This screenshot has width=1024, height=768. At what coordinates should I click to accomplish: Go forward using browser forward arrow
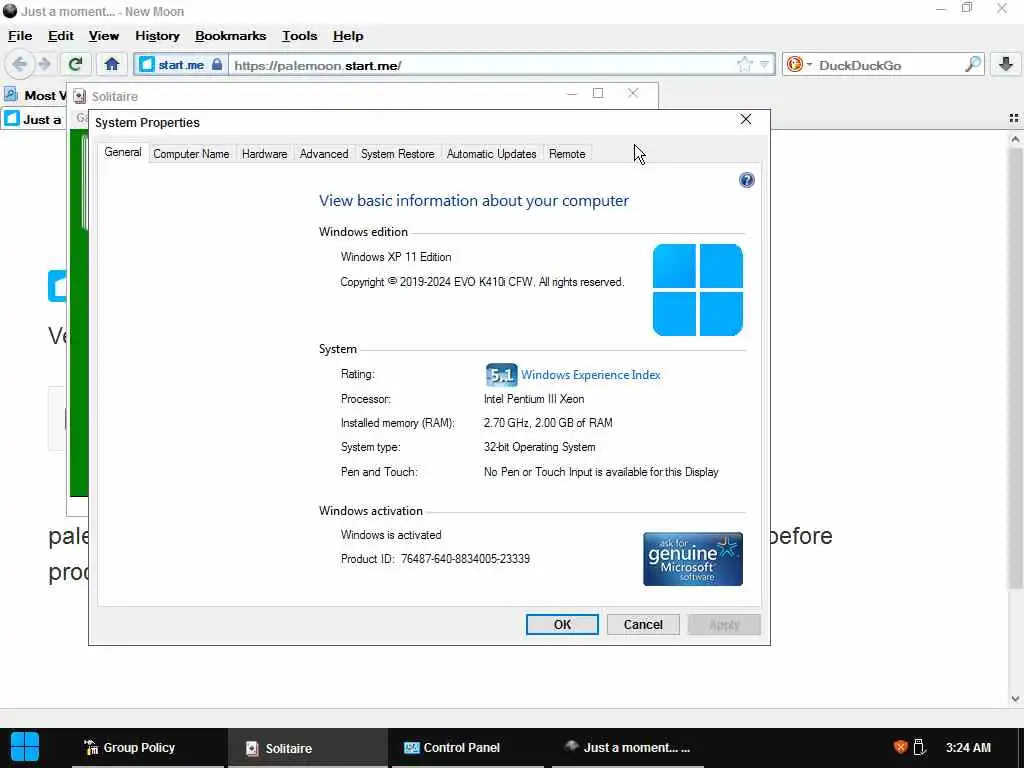click(44, 65)
